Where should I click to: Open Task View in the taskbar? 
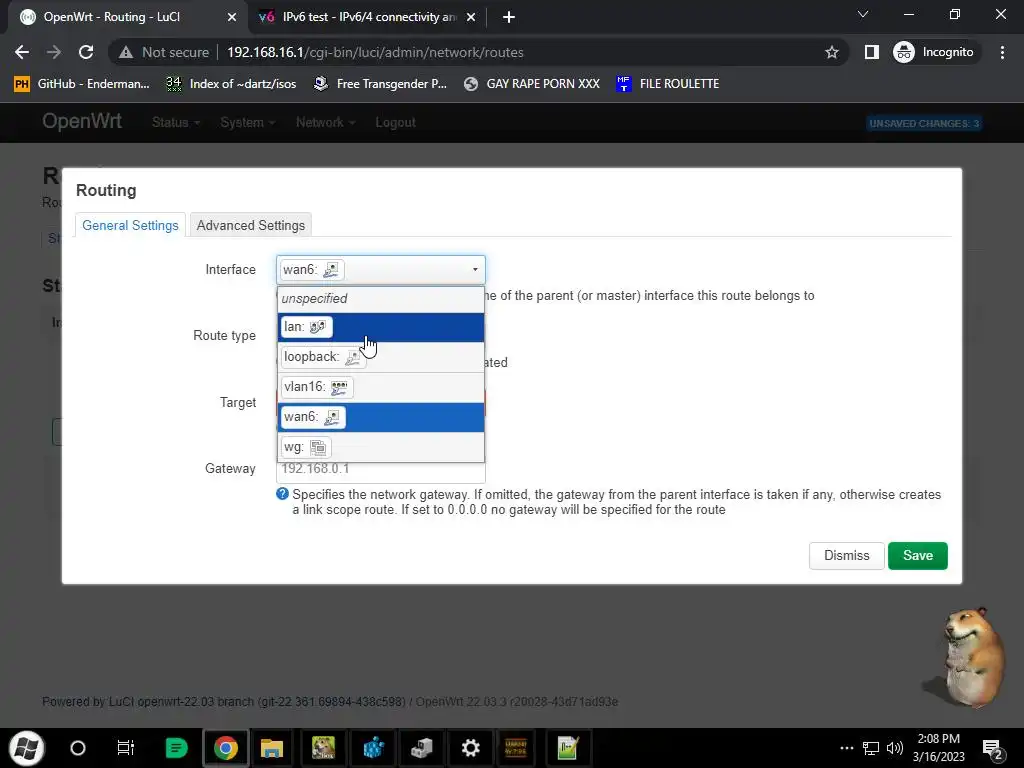pyautogui.click(x=125, y=748)
